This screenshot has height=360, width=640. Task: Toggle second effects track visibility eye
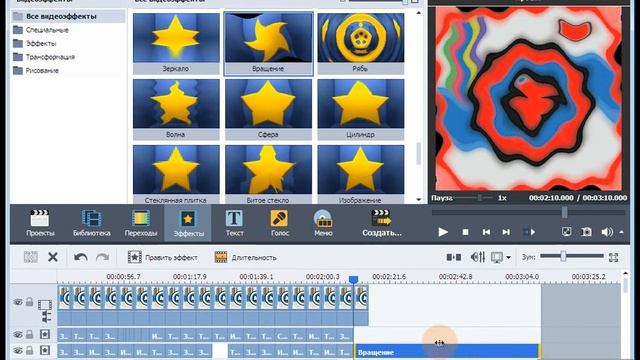pyautogui.click(x=18, y=351)
